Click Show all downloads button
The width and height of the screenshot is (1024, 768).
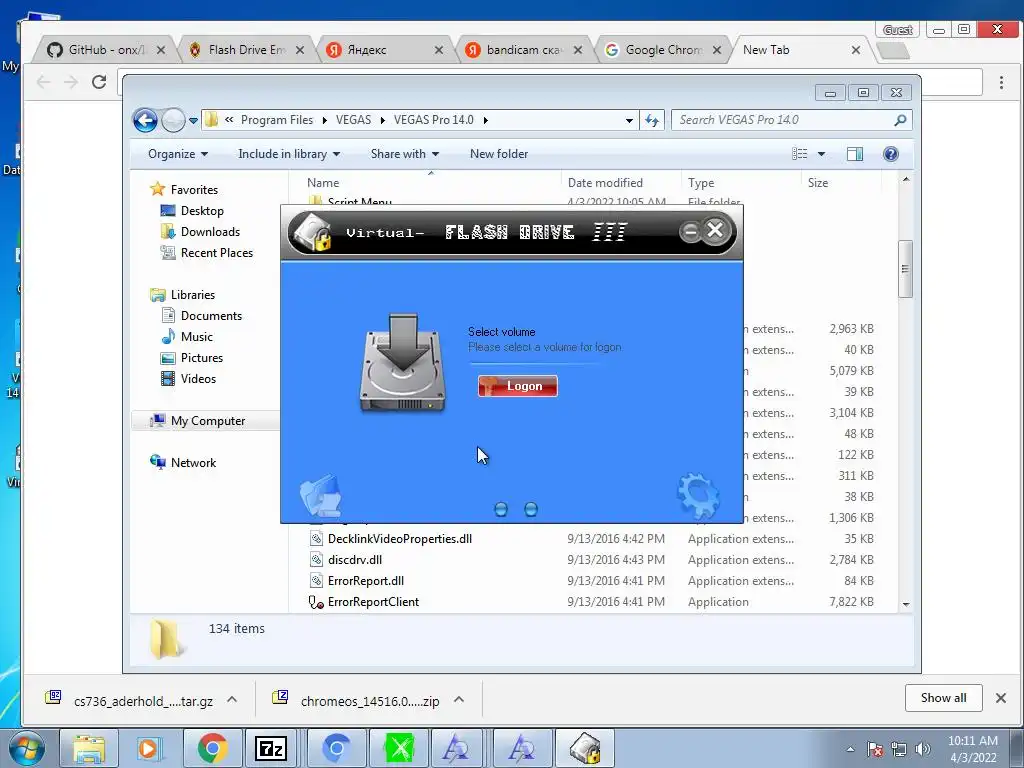[x=944, y=697]
